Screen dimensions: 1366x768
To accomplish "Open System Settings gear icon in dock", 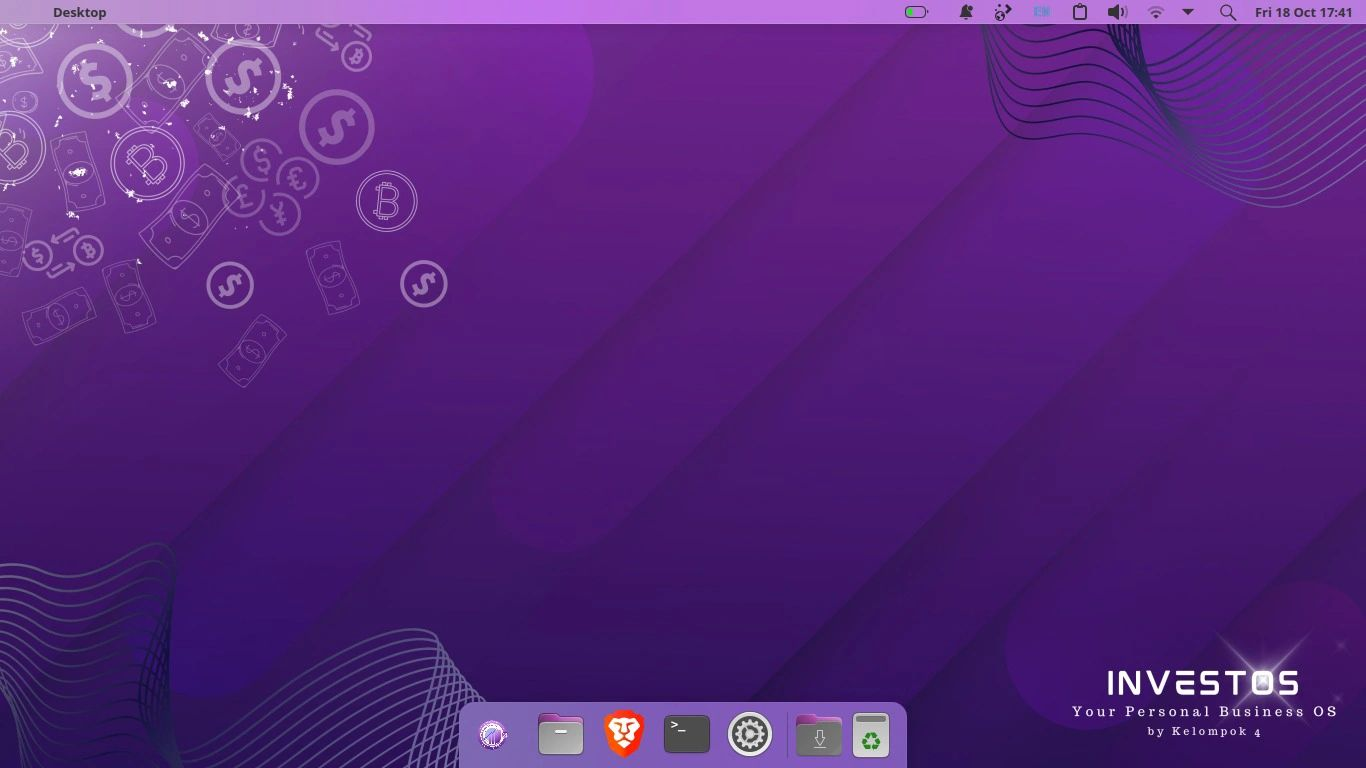I will (x=749, y=734).
